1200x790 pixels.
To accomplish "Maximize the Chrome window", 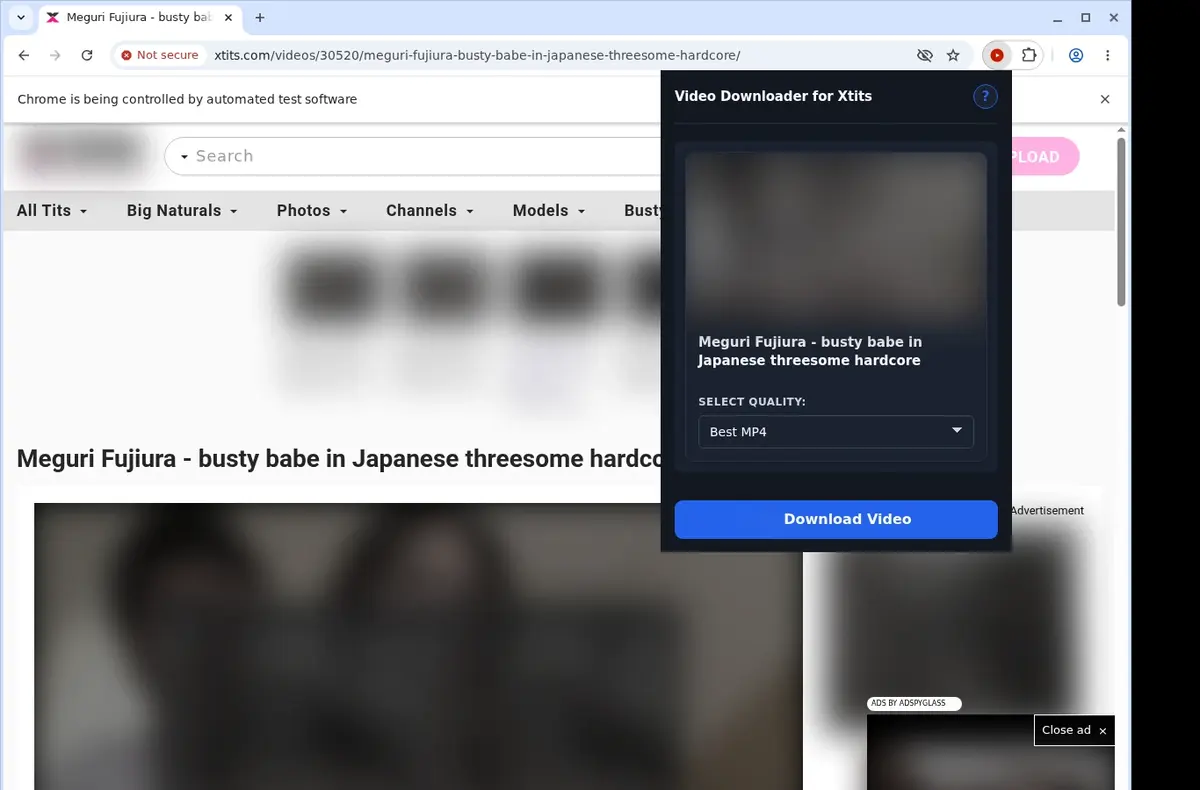I will click(x=1086, y=18).
